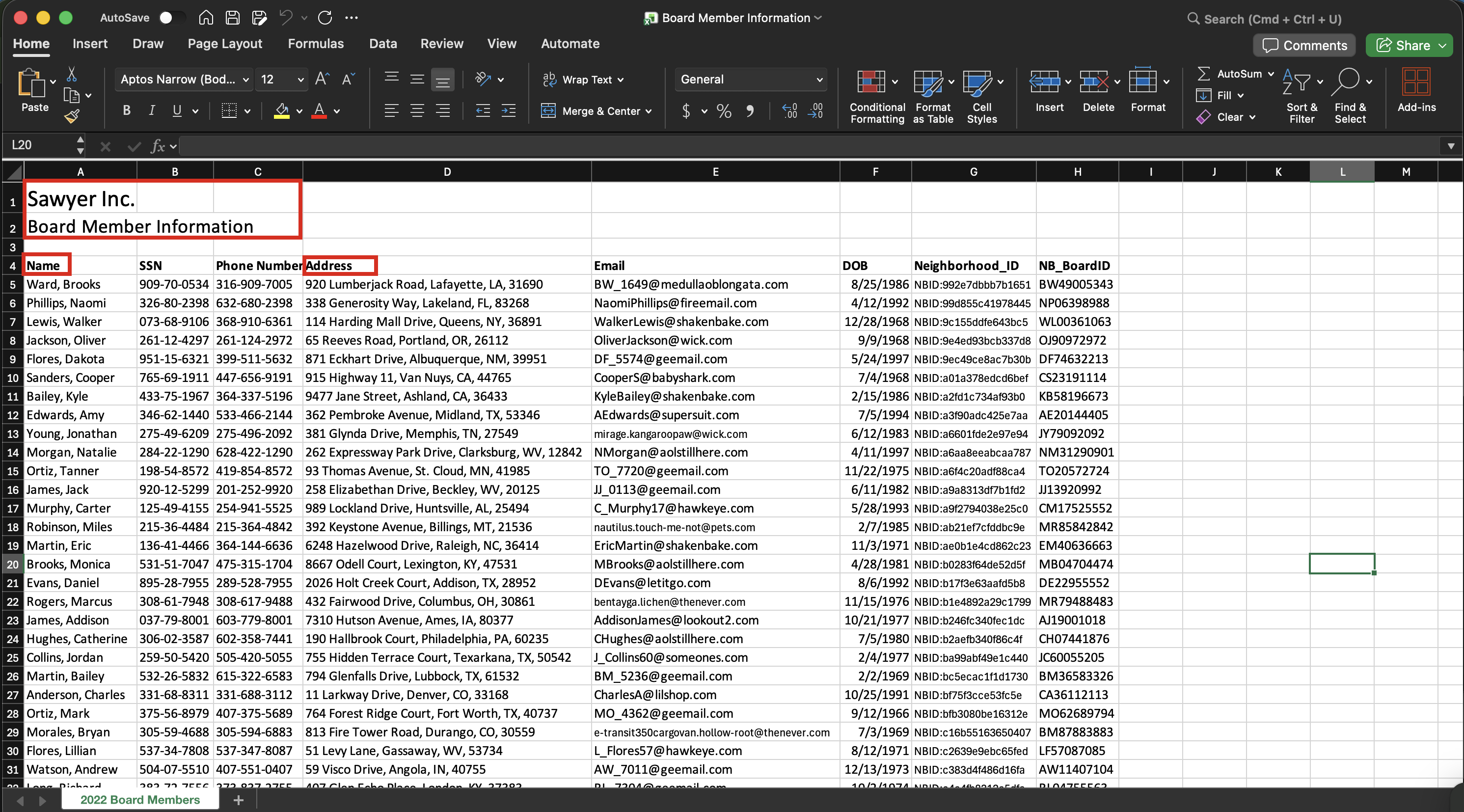Open the General number format dropdown

pos(819,80)
